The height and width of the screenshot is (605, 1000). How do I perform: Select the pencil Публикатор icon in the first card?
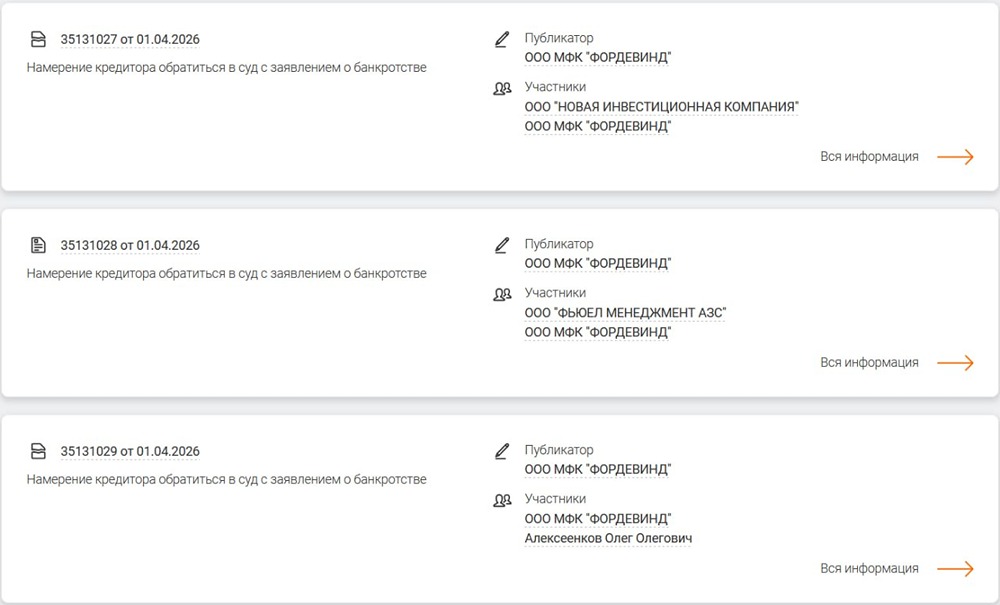click(501, 40)
